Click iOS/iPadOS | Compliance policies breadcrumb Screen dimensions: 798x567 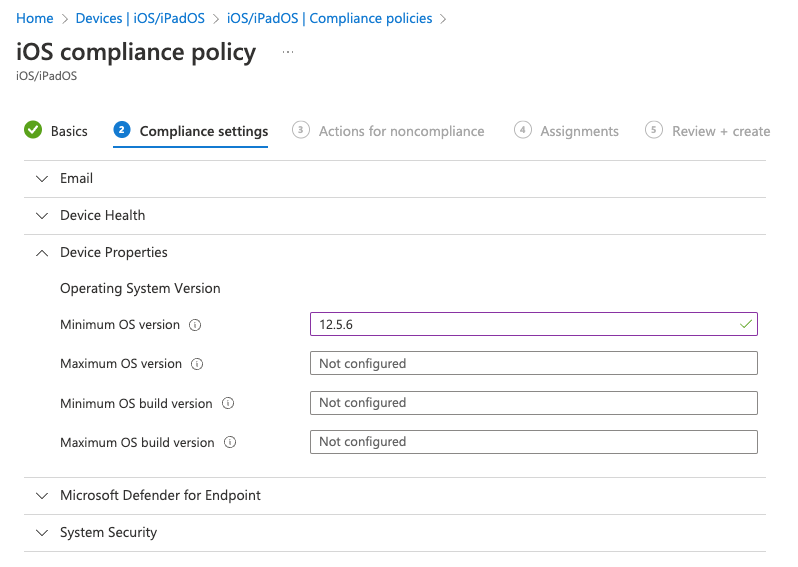tap(329, 18)
